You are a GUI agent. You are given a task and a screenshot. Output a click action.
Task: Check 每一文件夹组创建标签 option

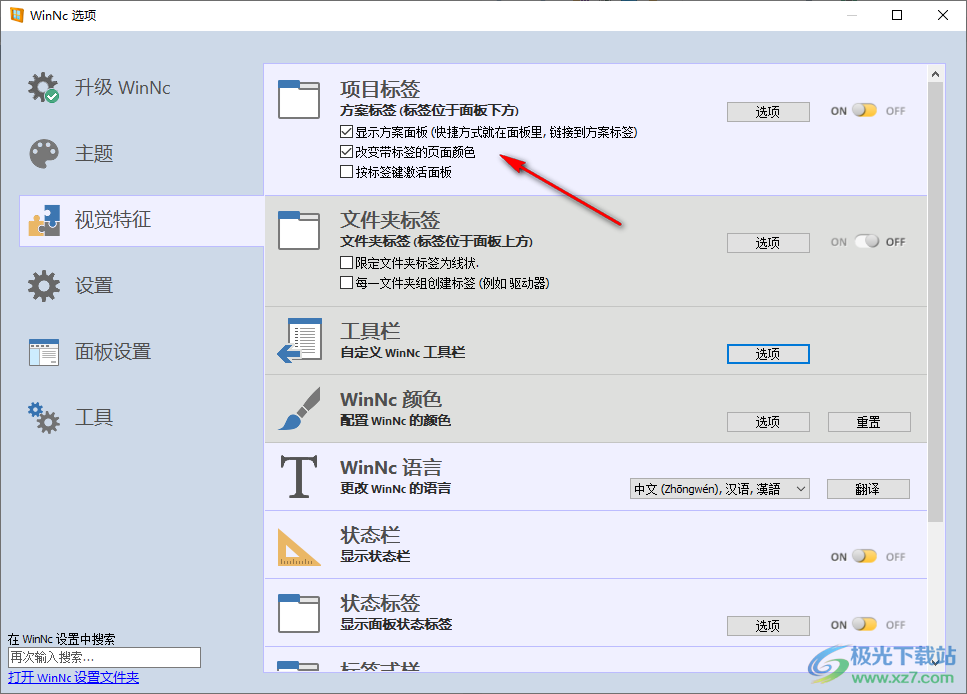point(347,283)
